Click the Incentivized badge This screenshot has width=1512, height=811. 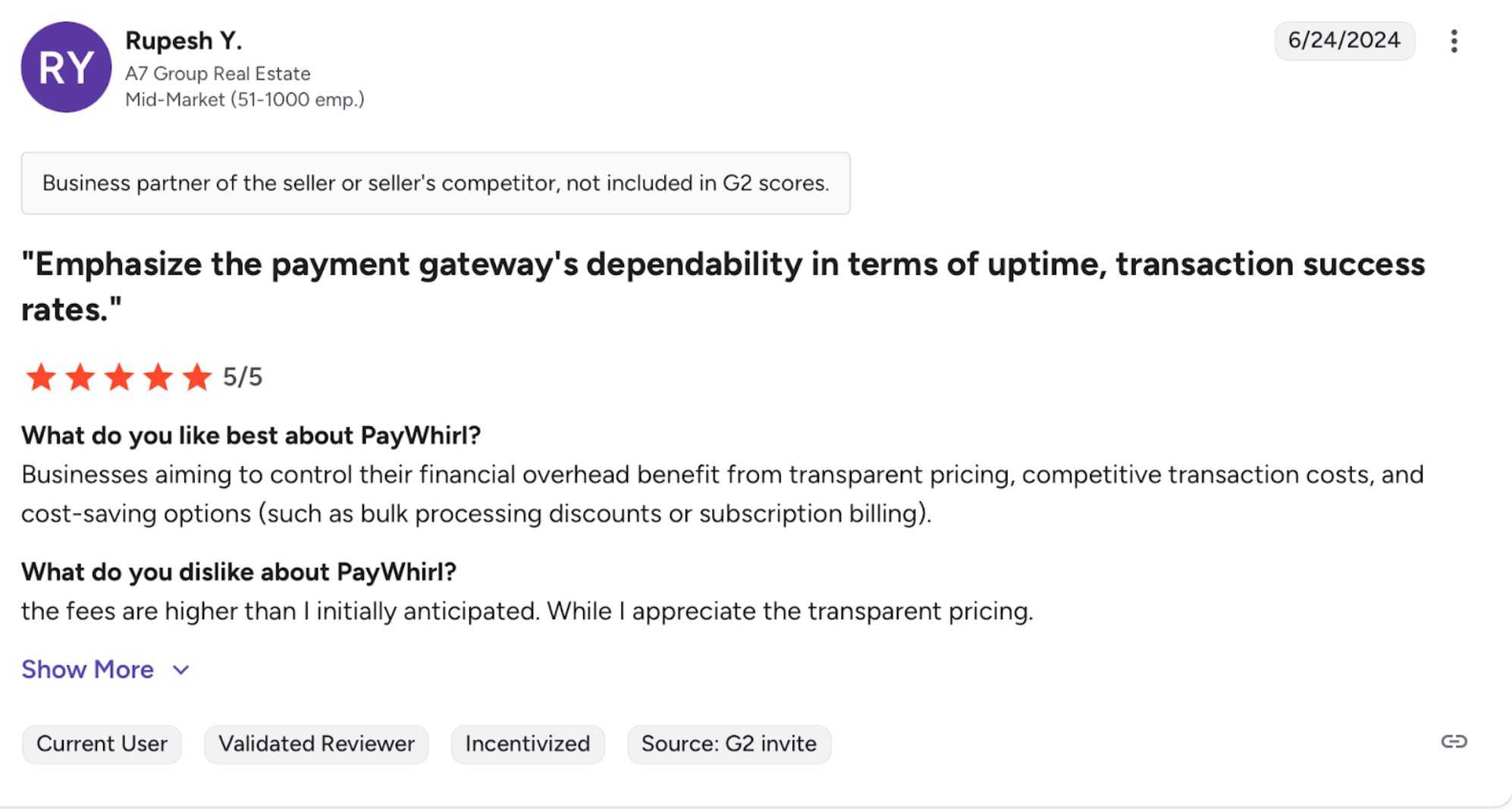click(x=528, y=744)
